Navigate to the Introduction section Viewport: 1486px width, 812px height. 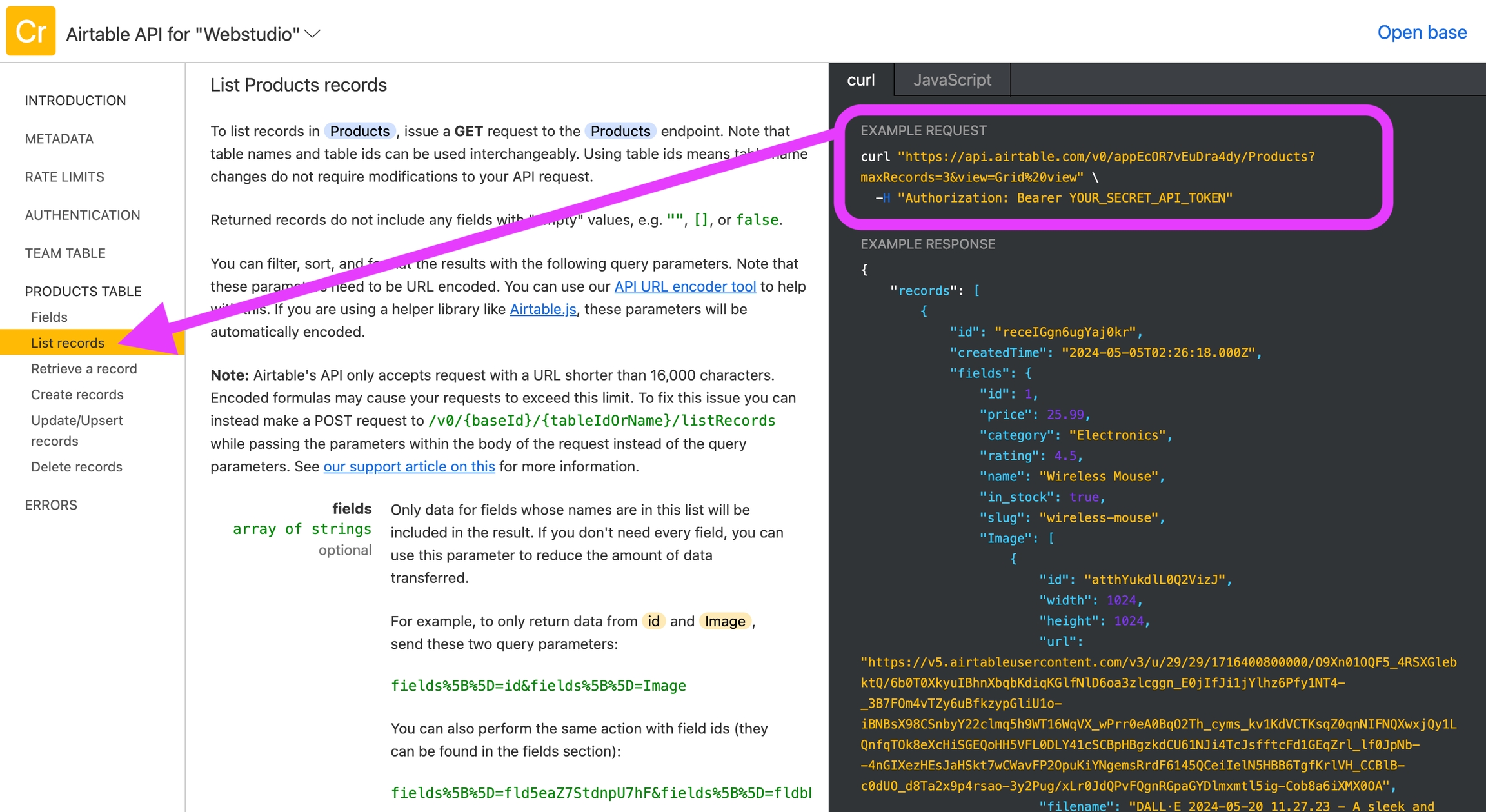coord(75,100)
